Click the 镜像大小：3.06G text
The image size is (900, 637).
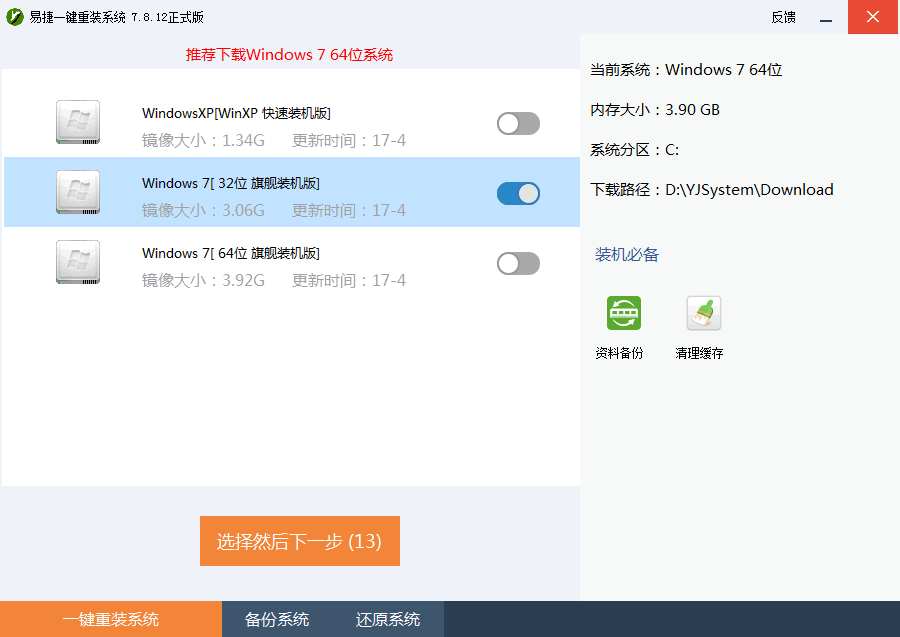point(203,211)
